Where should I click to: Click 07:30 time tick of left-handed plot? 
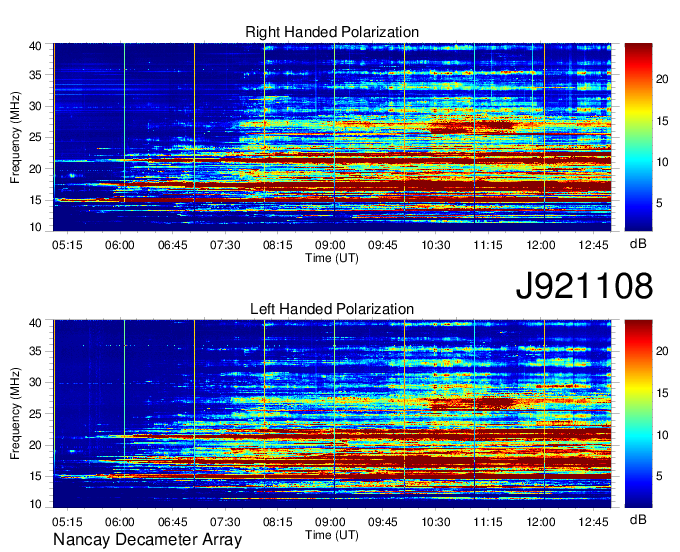[x=225, y=522]
